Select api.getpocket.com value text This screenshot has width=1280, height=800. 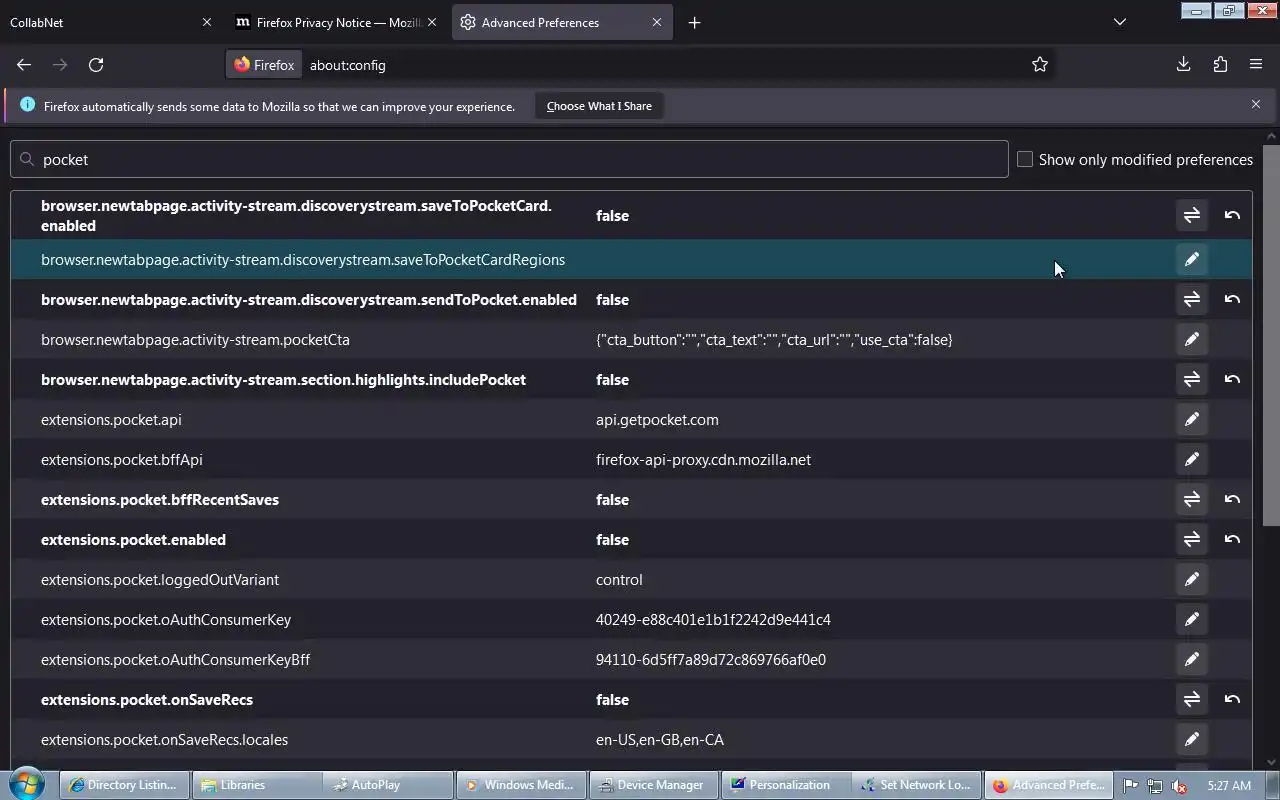tap(657, 420)
